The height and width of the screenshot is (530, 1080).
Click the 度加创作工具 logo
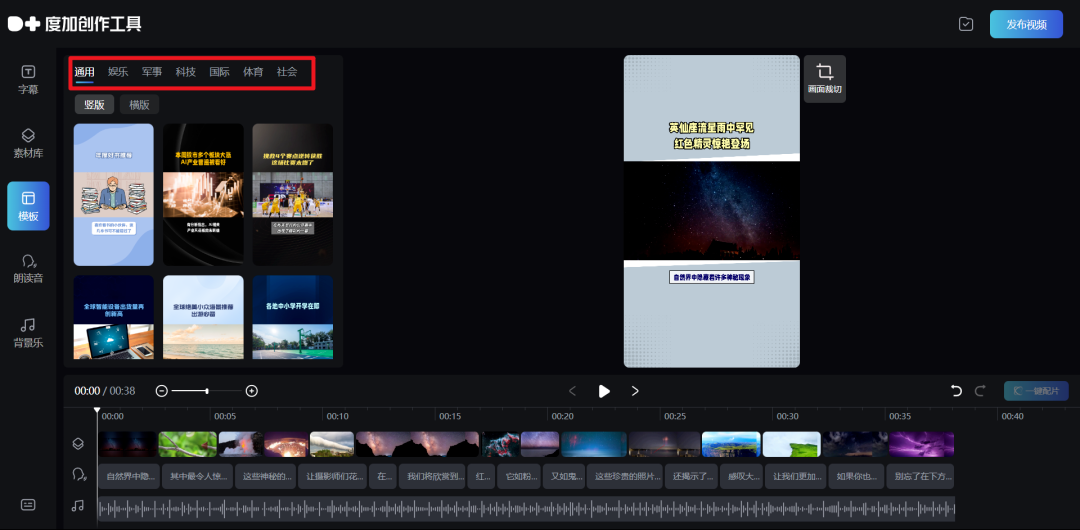pyautogui.click(x=75, y=23)
